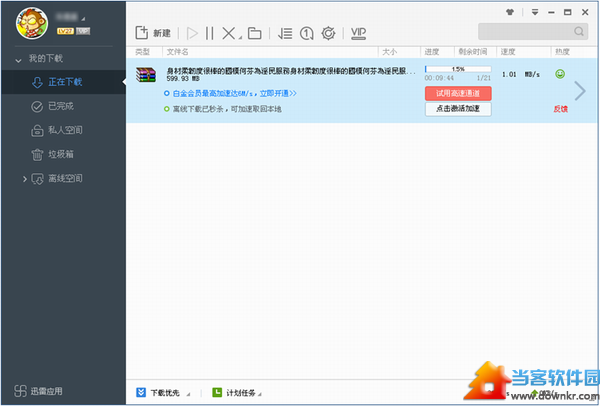
Task: Click the search magnifier icon
Action: [x=579, y=31]
